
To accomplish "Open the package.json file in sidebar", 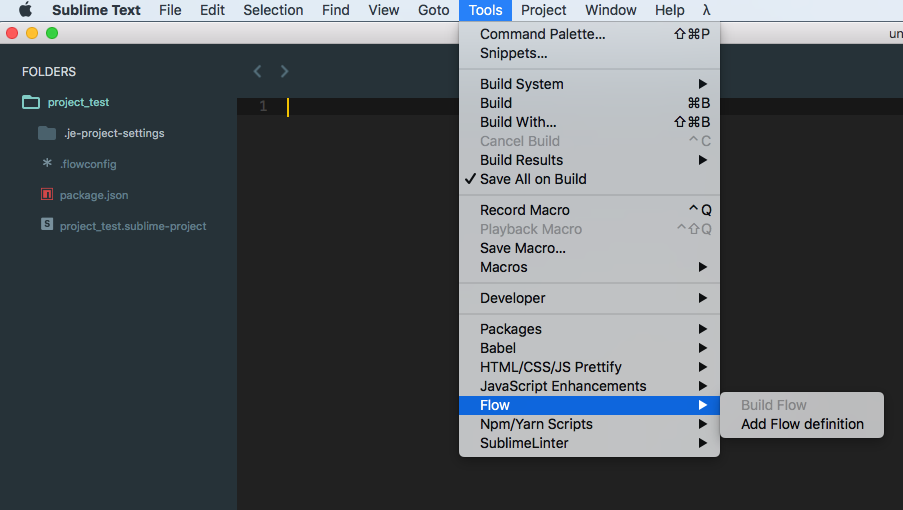I will (94, 195).
